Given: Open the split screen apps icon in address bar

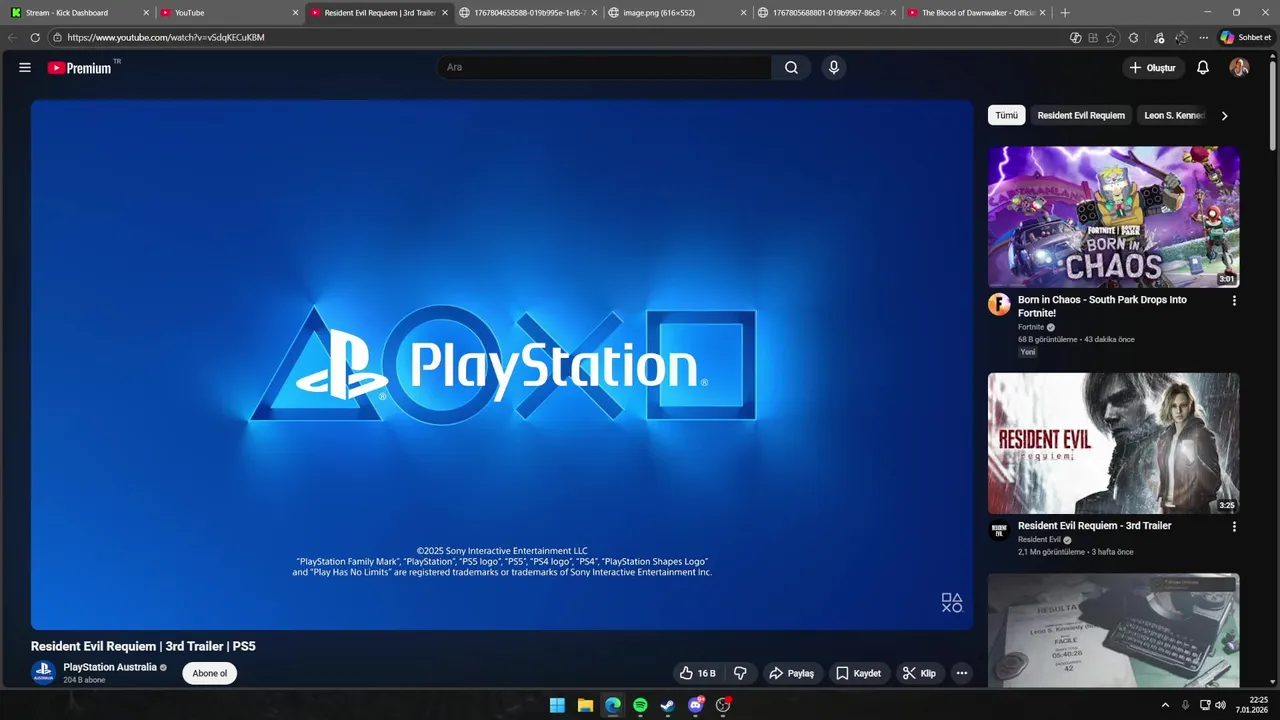Looking at the screenshot, I should [1093, 37].
